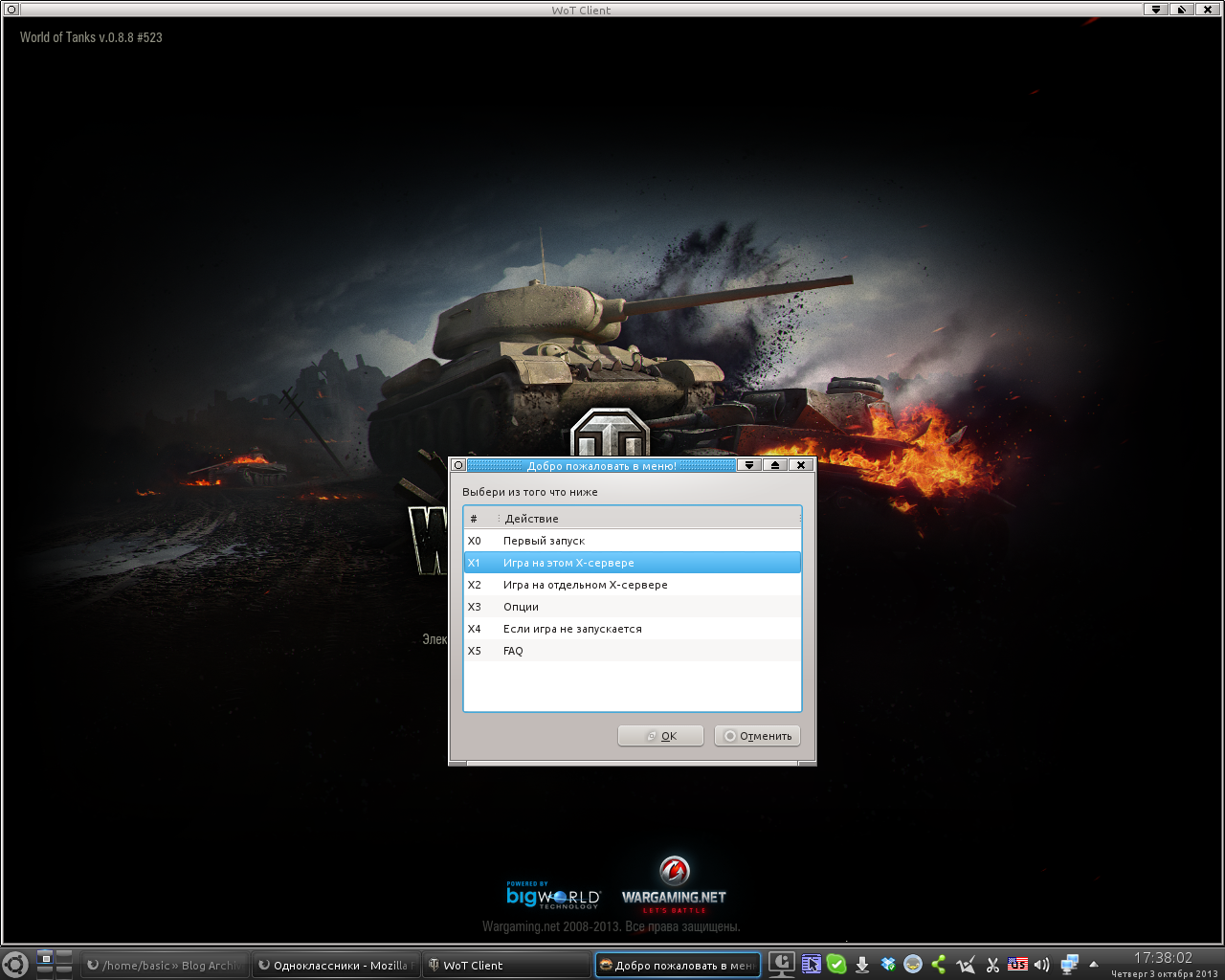Open the download manager tray icon
Screen dimensions: 1225x980
pos(862,965)
